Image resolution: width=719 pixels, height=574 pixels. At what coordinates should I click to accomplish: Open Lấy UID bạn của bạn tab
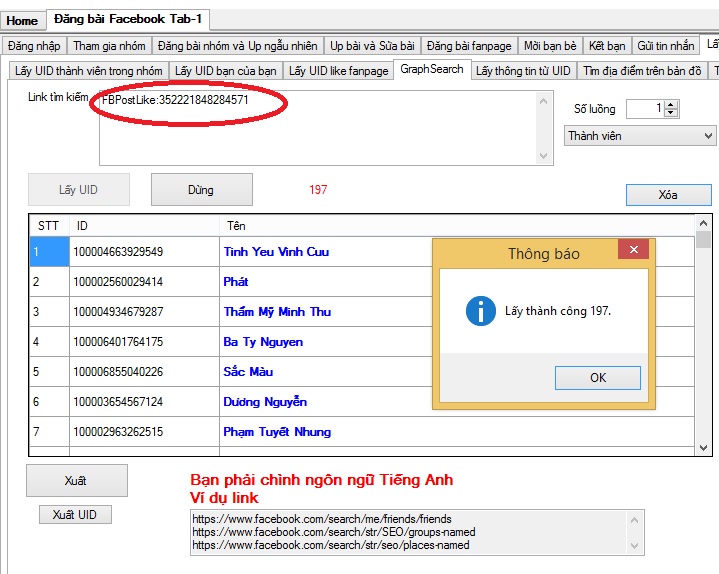[225, 71]
